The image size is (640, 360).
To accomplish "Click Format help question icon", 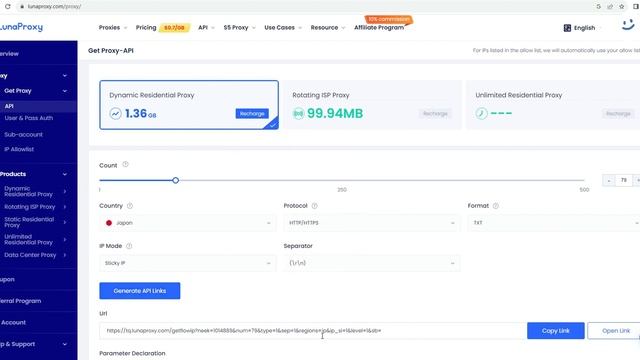I will [x=496, y=206].
